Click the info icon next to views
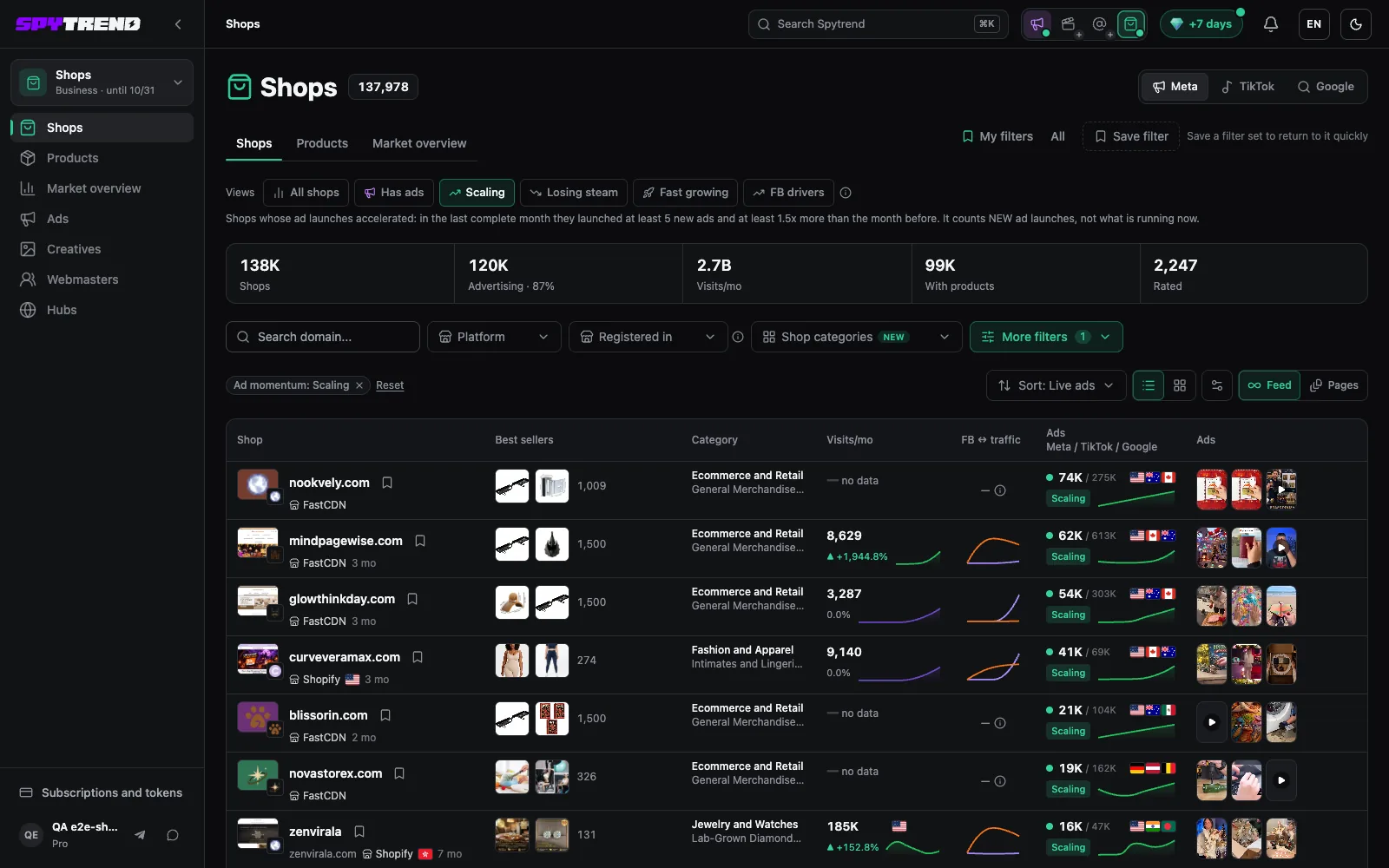Screen dimensions: 1389x868 pos(846,193)
